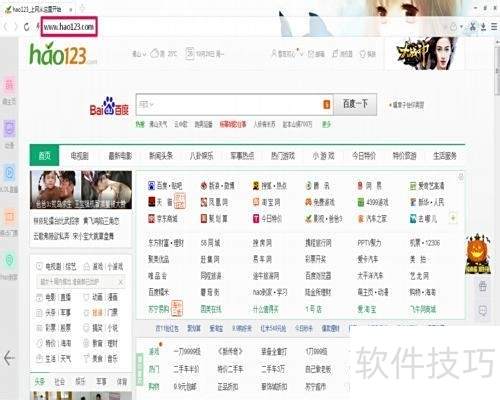Click the 更多 hot search link
Image resolution: width=500 pixels, height=400 pixels.
[x=326, y=124]
